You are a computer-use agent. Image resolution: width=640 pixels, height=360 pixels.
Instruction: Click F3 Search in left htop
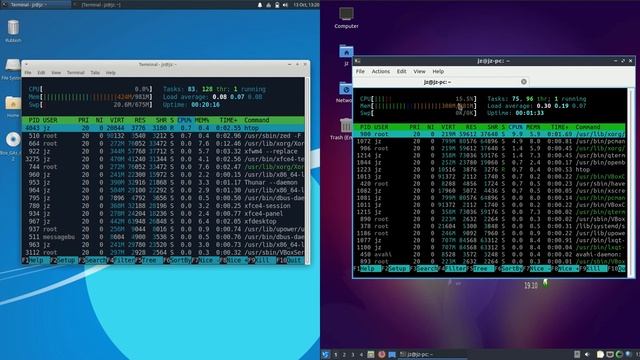pos(93,260)
